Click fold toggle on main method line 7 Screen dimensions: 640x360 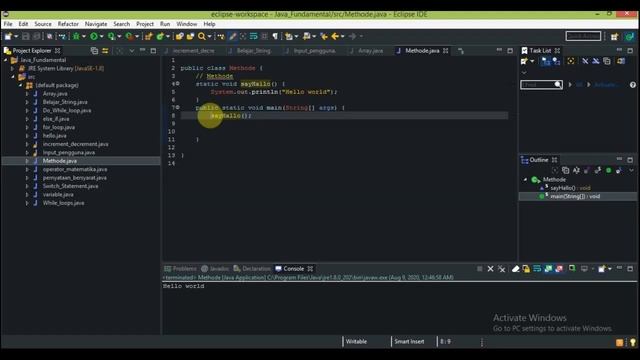click(178, 107)
